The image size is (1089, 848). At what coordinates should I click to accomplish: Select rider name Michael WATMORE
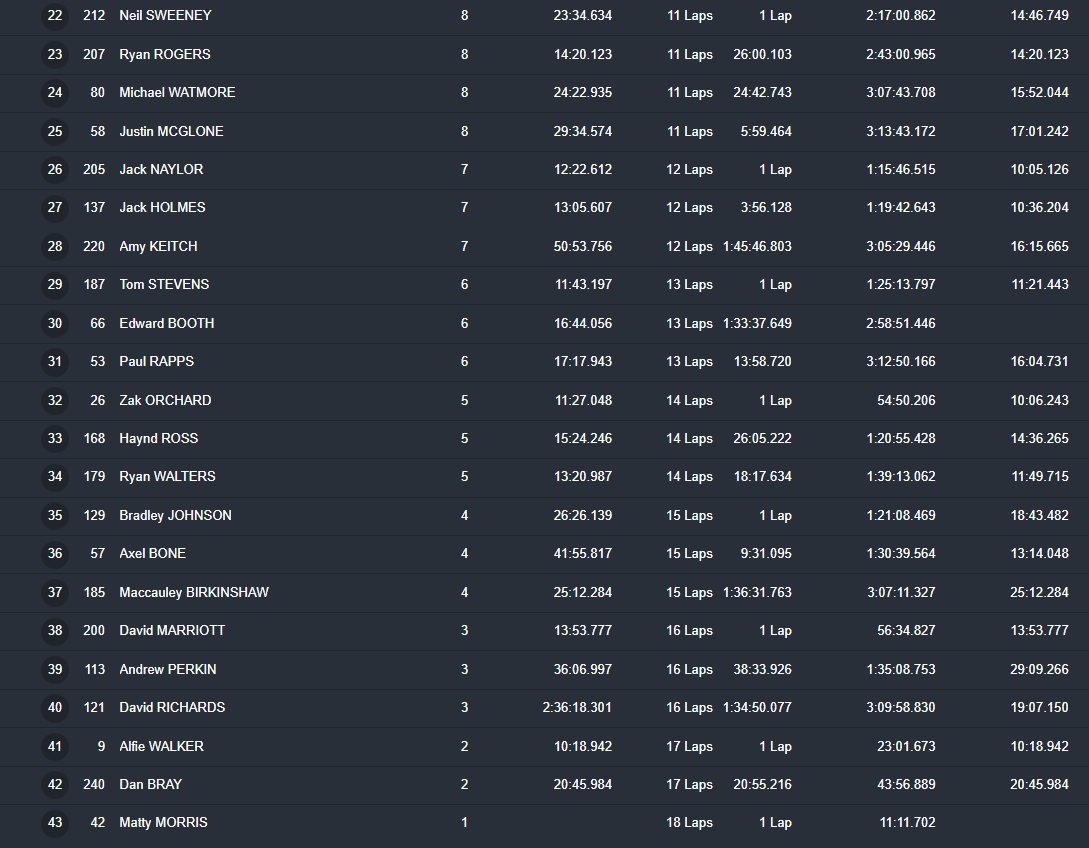177,92
